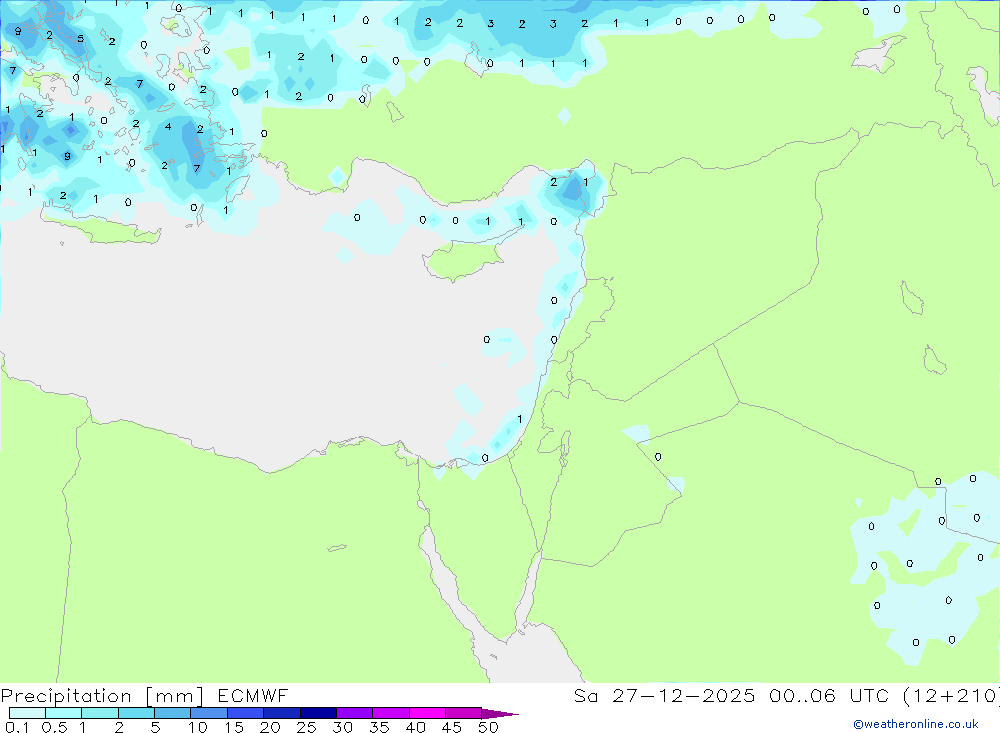
Task: Click the 0.1–0.5 mm legend color swatch
Action: point(27,713)
